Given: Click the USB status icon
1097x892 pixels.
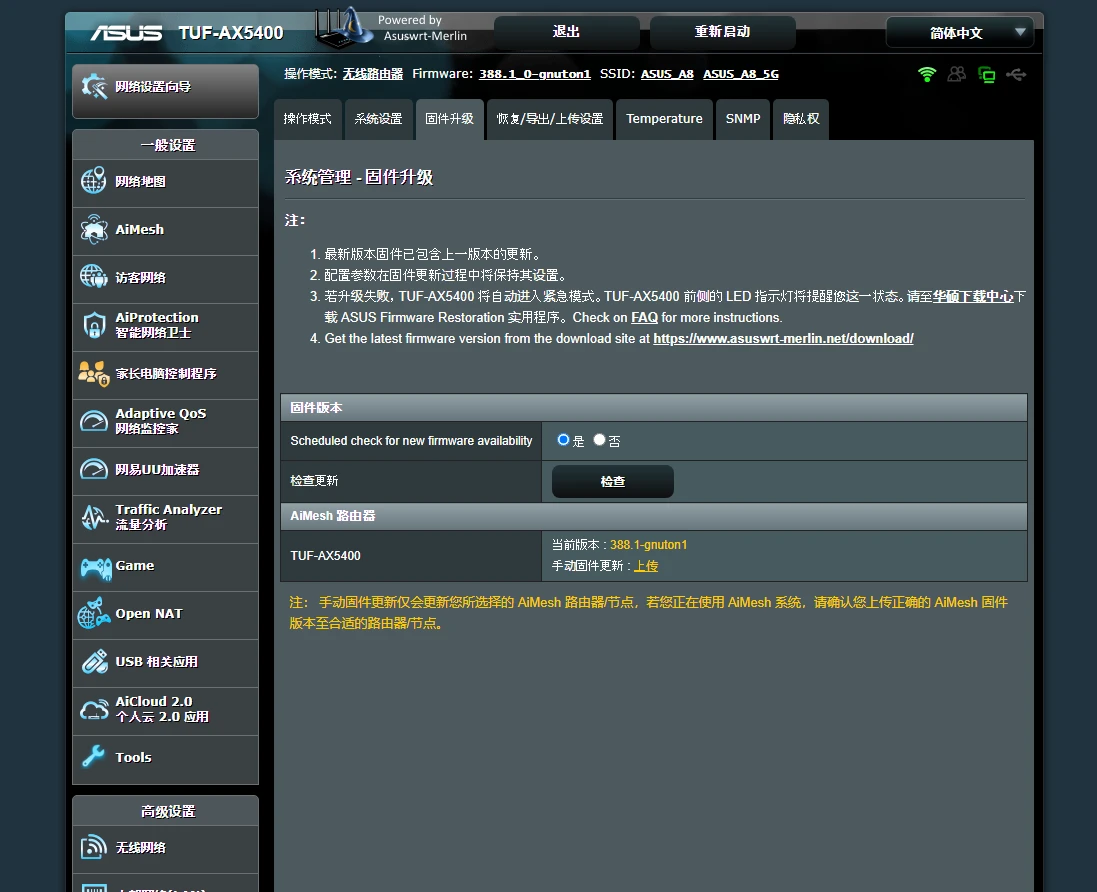Looking at the screenshot, I should pos(1017,74).
